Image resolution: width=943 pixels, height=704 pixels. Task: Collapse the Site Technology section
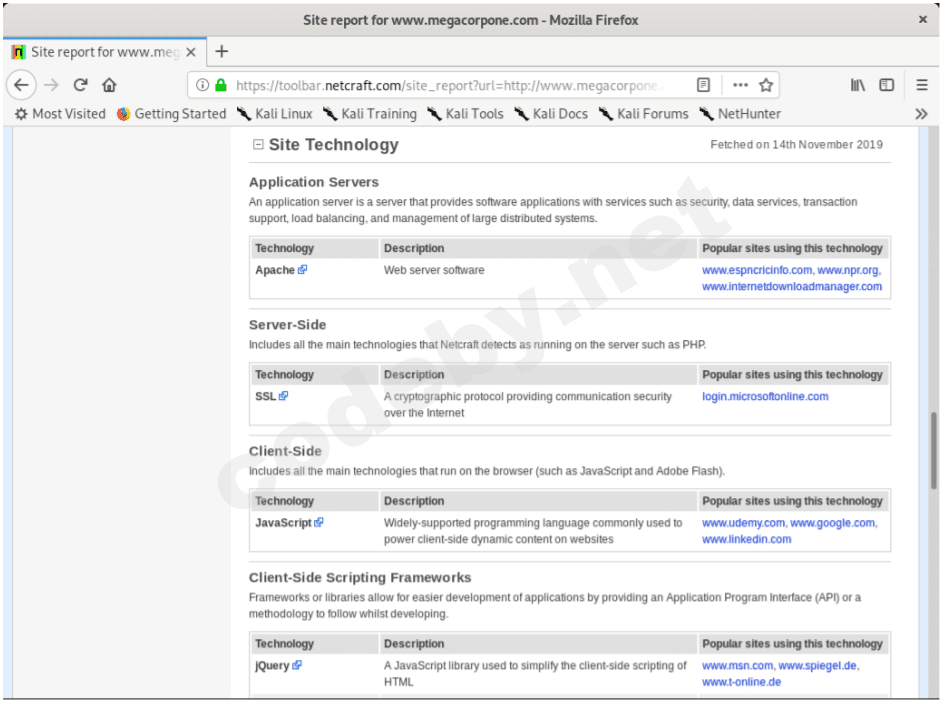coord(258,144)
